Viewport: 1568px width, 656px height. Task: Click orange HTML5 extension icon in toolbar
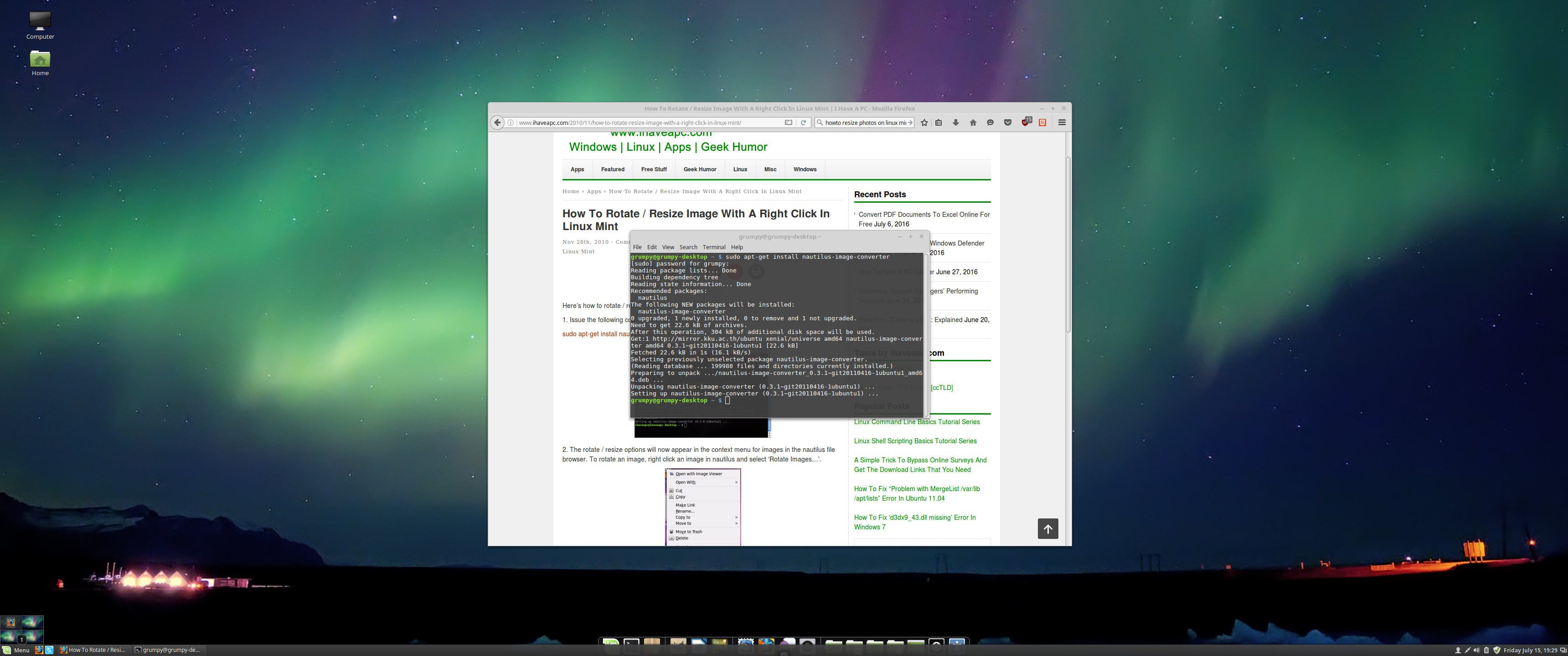(1042, 122)
